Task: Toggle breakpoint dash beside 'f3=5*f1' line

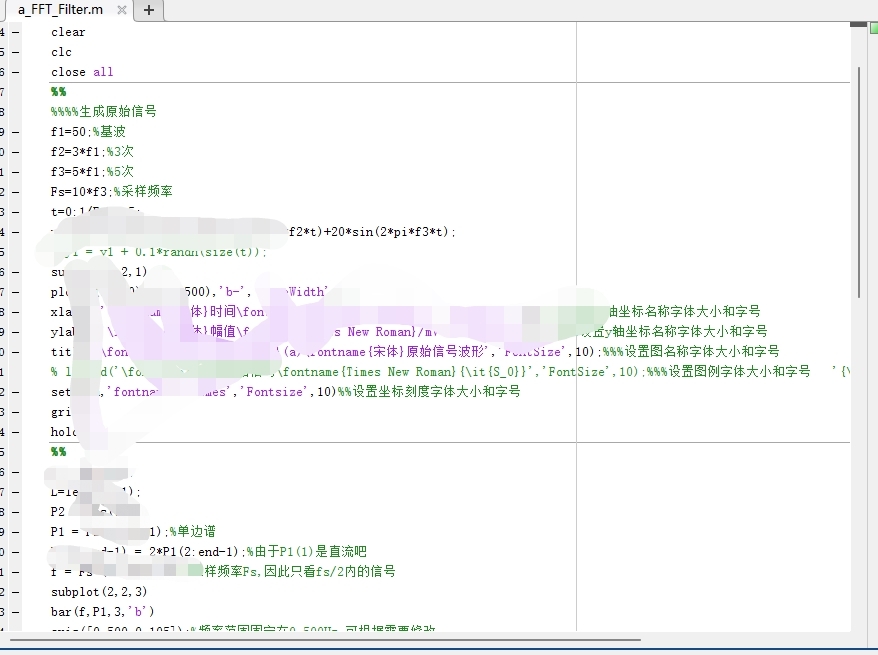Action: click(x=15, y=172)
